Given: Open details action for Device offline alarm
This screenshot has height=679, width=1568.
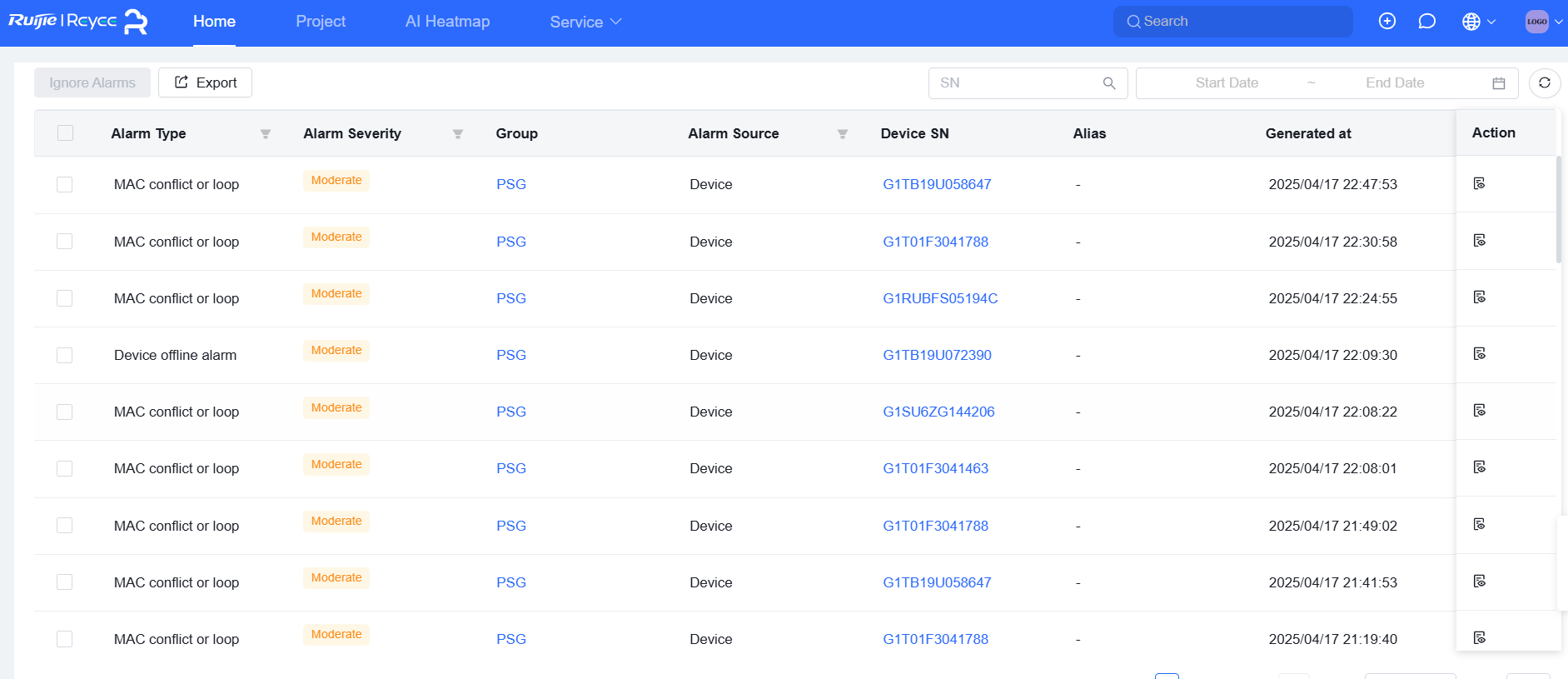Looking at the screenshot, I should click(1480, 353).
